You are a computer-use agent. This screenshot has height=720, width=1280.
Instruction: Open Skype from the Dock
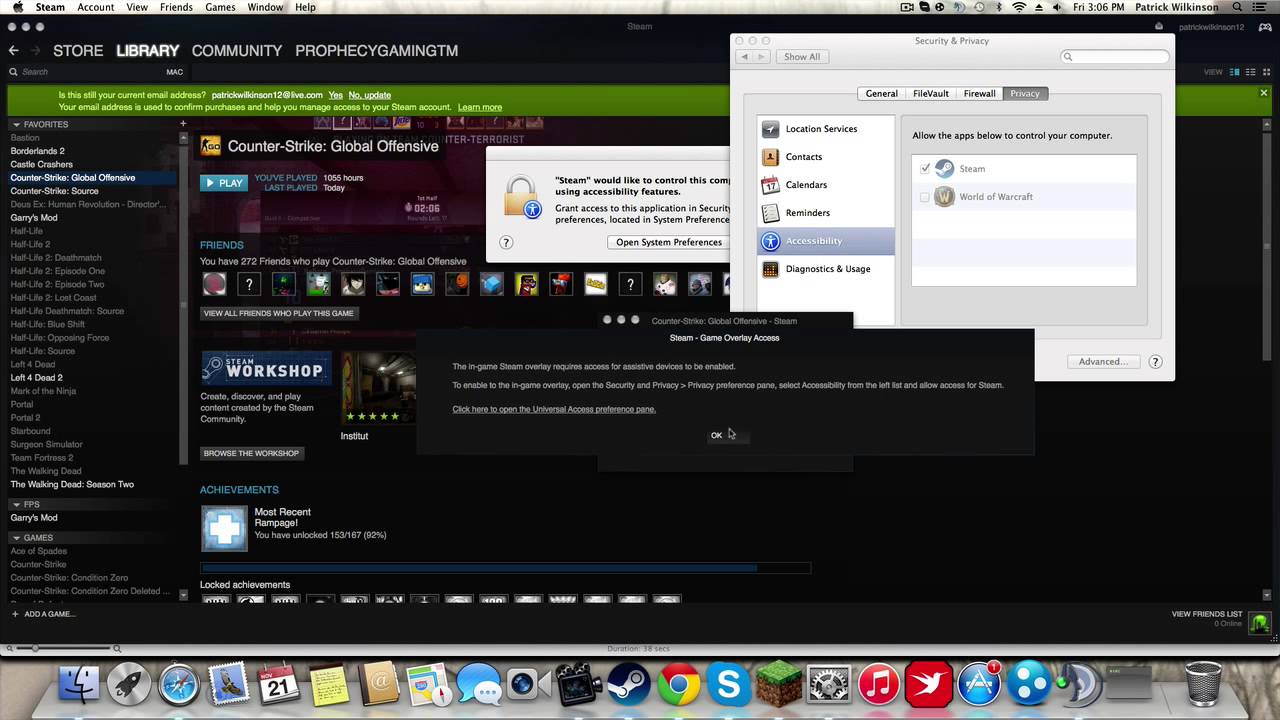(x=729, y=685)
